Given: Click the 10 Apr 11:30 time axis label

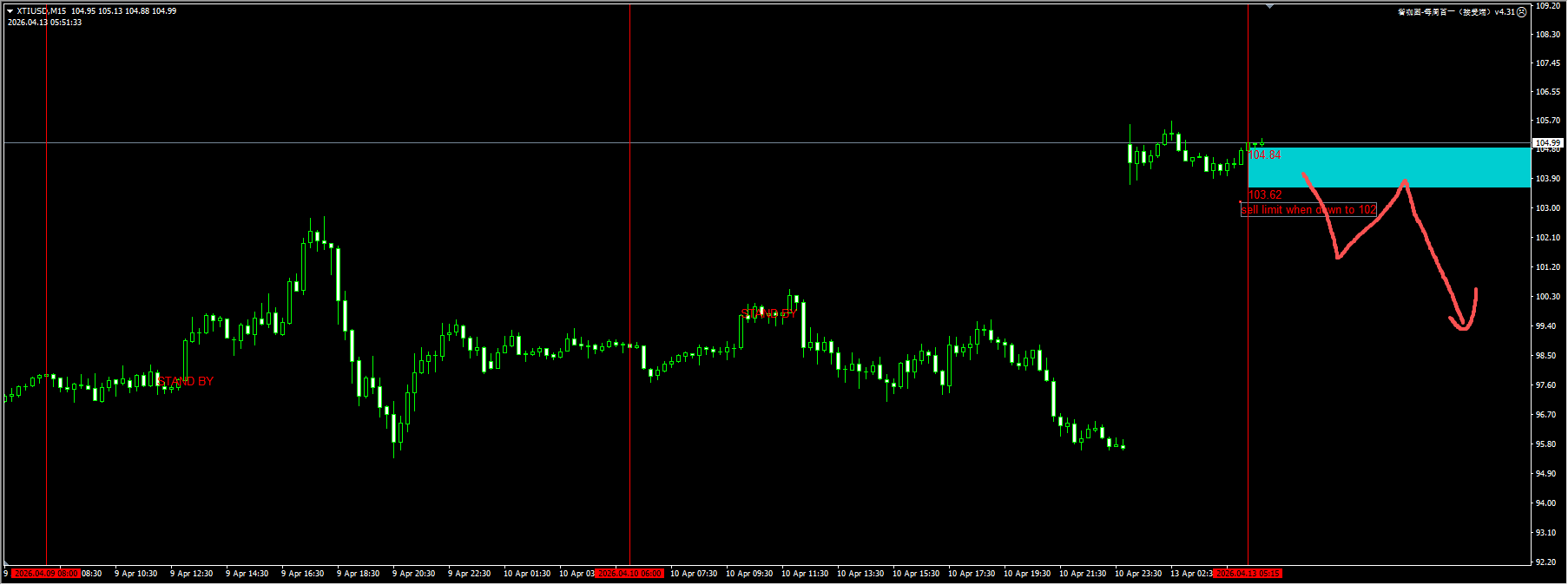Looking at the screenshot, I should 804,574.
